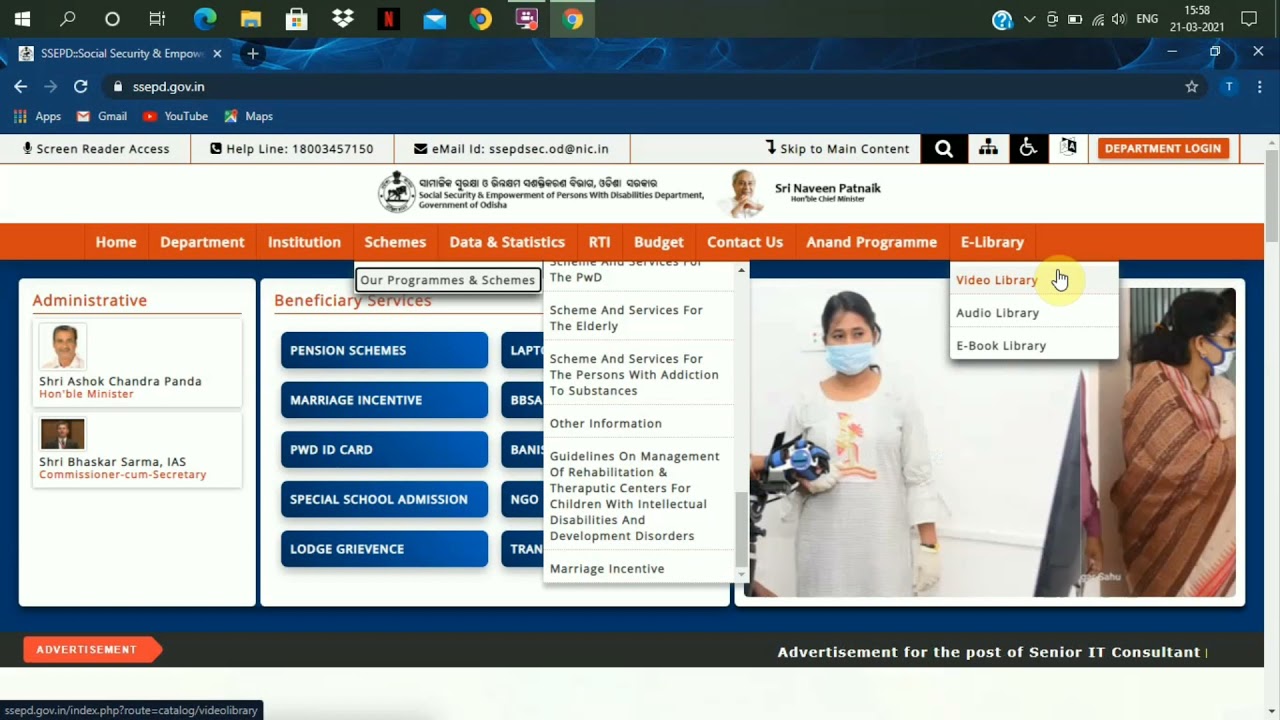1280x720 pixels.
Task: Open the RTI menu item
Action: coord(599,242)
